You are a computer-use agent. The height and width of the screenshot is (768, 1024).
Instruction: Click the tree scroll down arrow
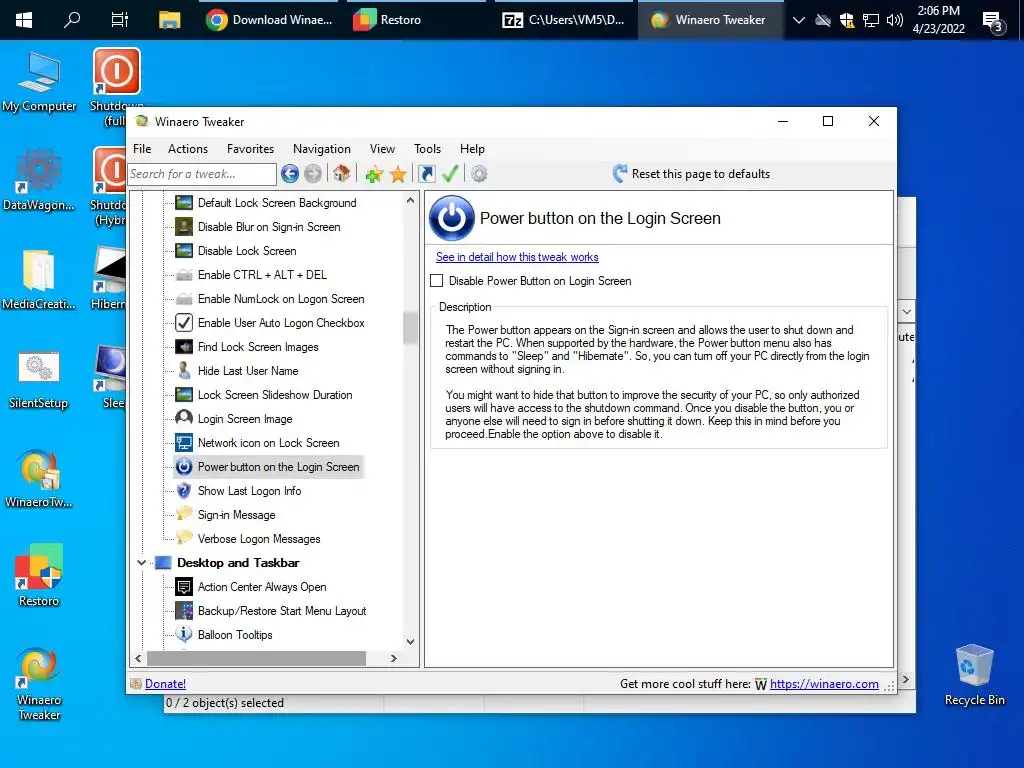point(410,642)
